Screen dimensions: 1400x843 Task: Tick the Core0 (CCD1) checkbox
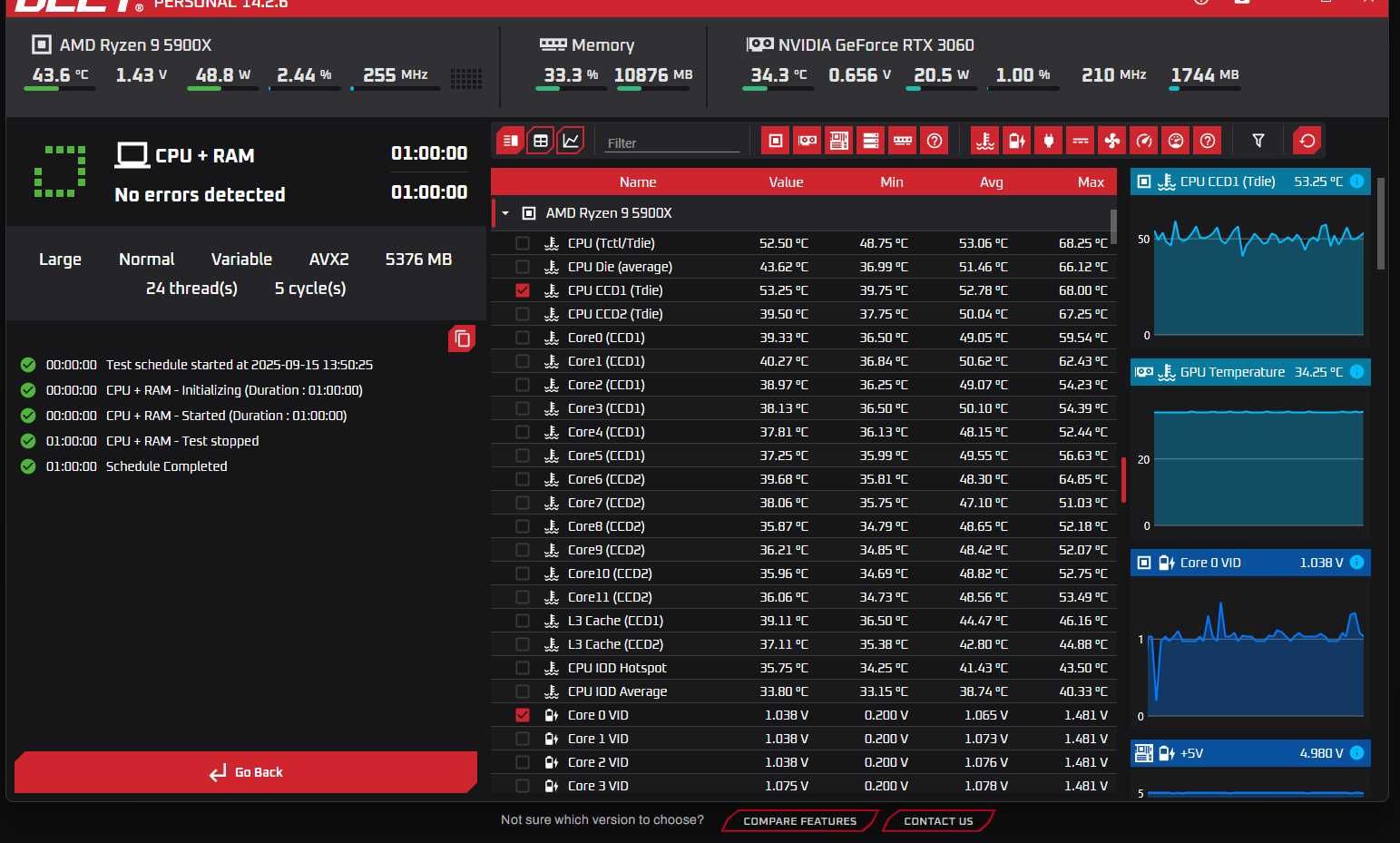click(x=522, y=338)
